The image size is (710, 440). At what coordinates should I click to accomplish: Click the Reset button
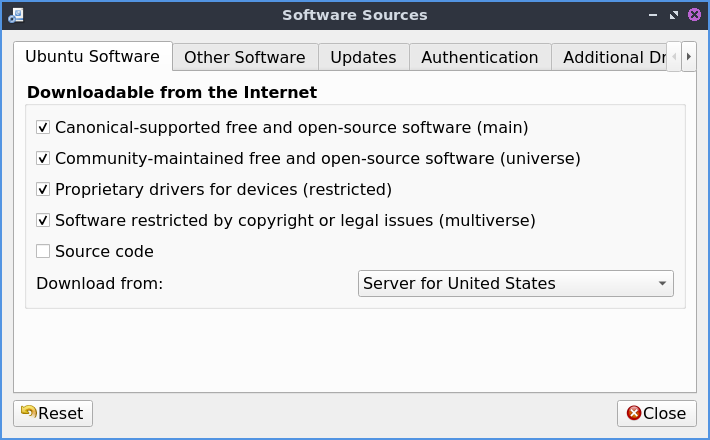coord(52,413)
